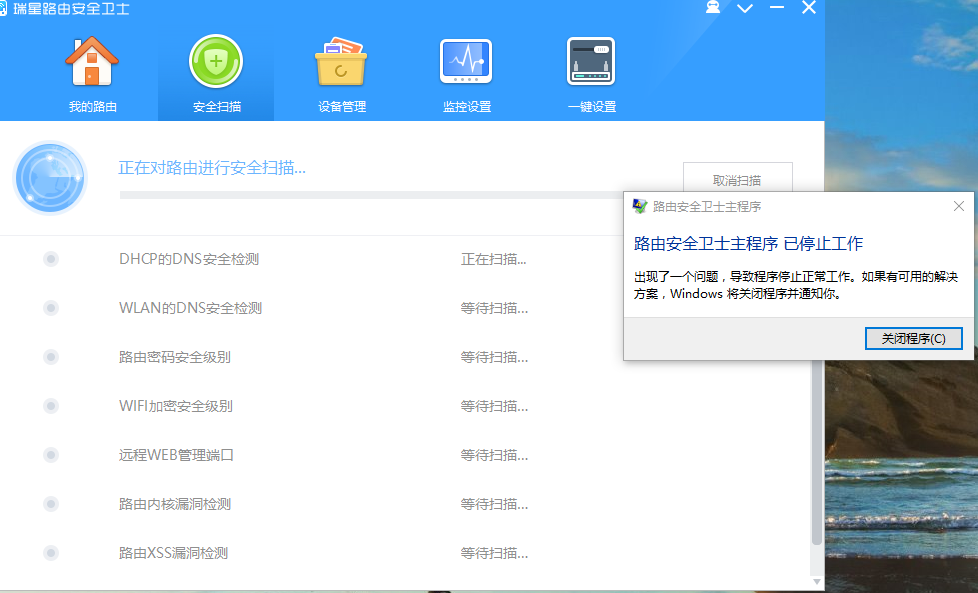Screen dimensions: 978x593
Task: Click the user account icon in title bar
Action: click(713, 7)
